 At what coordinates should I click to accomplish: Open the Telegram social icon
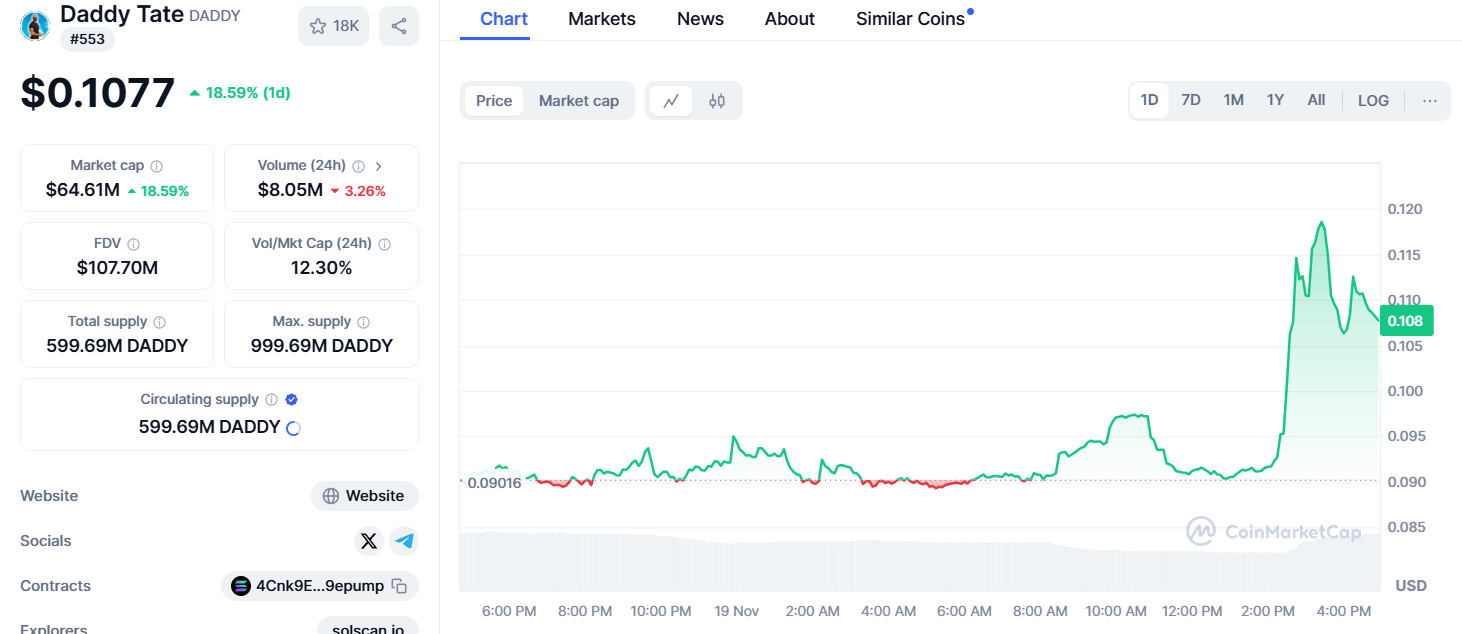[404, 541]
